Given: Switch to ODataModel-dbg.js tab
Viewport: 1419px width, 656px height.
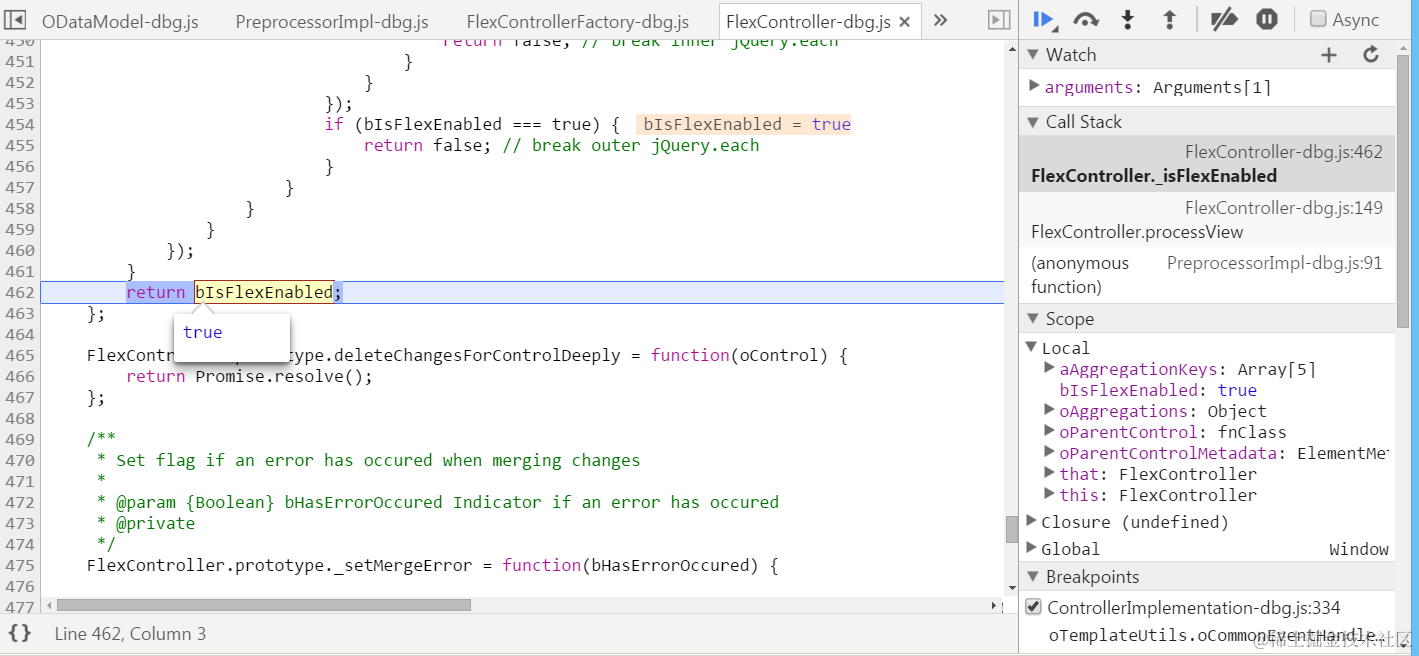Looking at the screenshot, I should pos(120,21).
